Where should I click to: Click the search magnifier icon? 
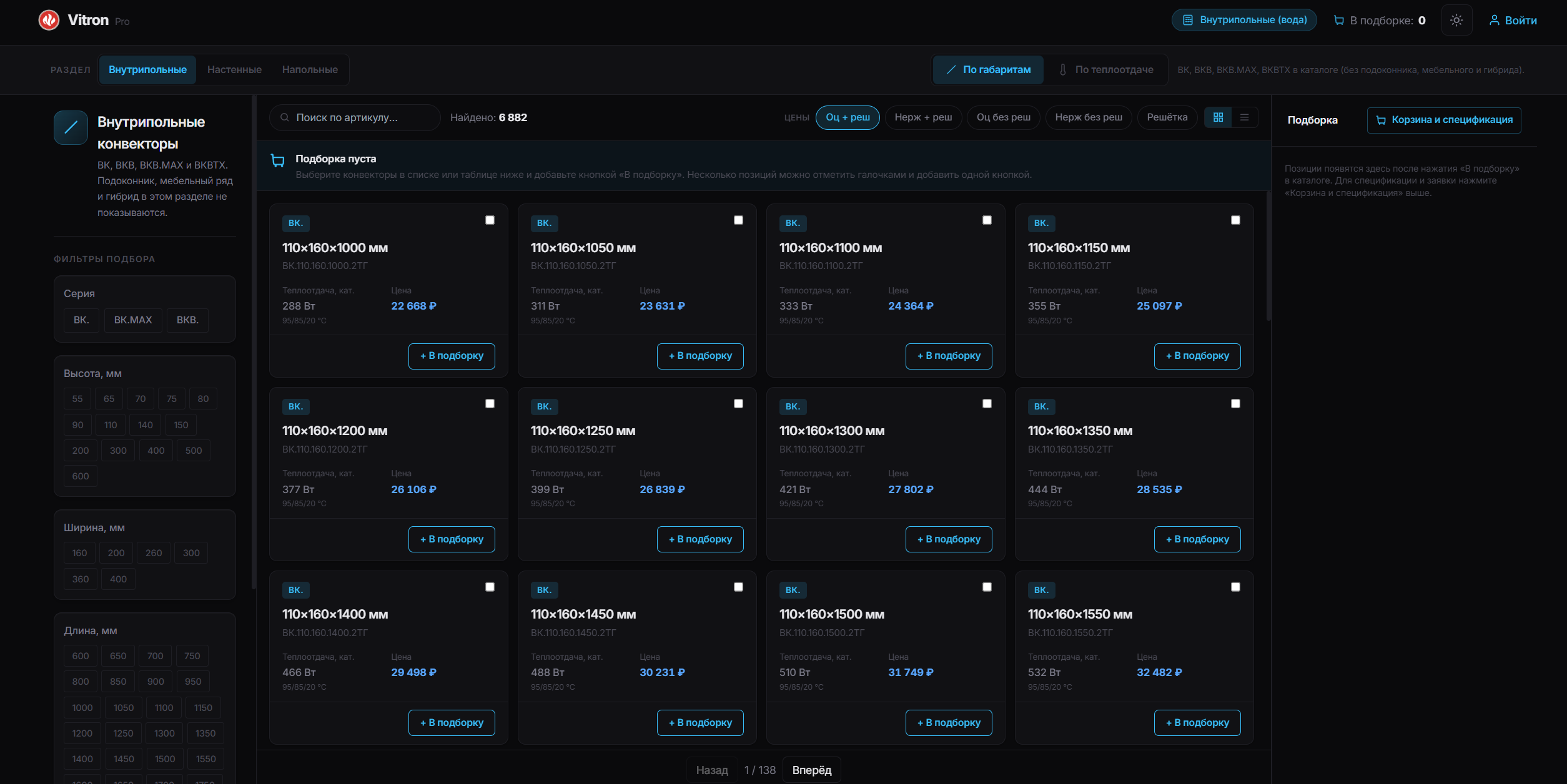285,117
